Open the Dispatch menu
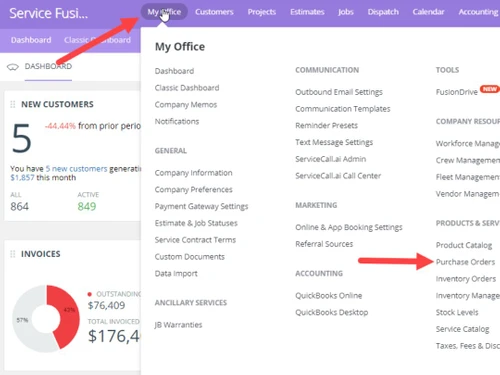The image size is (500, 375). point(383,12)
